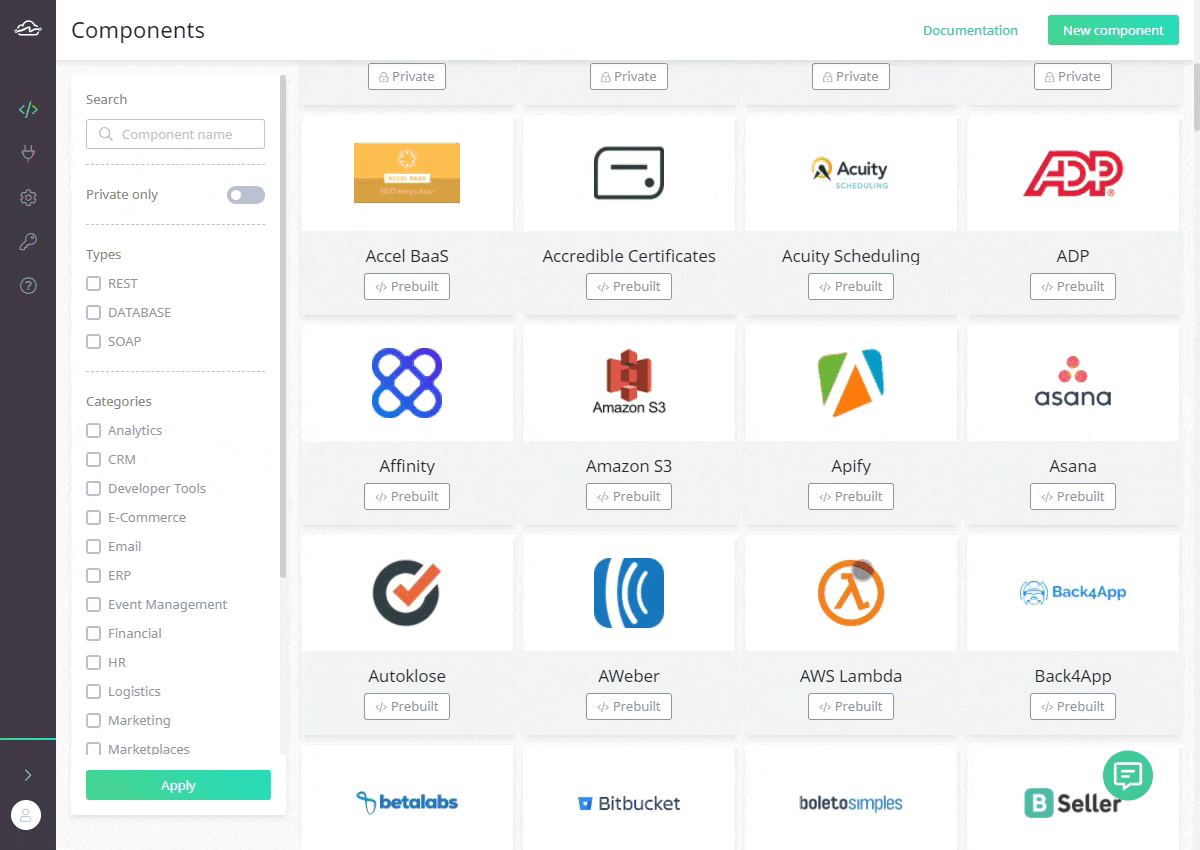
Task: Click the Amazon S3 logo
Action: [629, 382]
